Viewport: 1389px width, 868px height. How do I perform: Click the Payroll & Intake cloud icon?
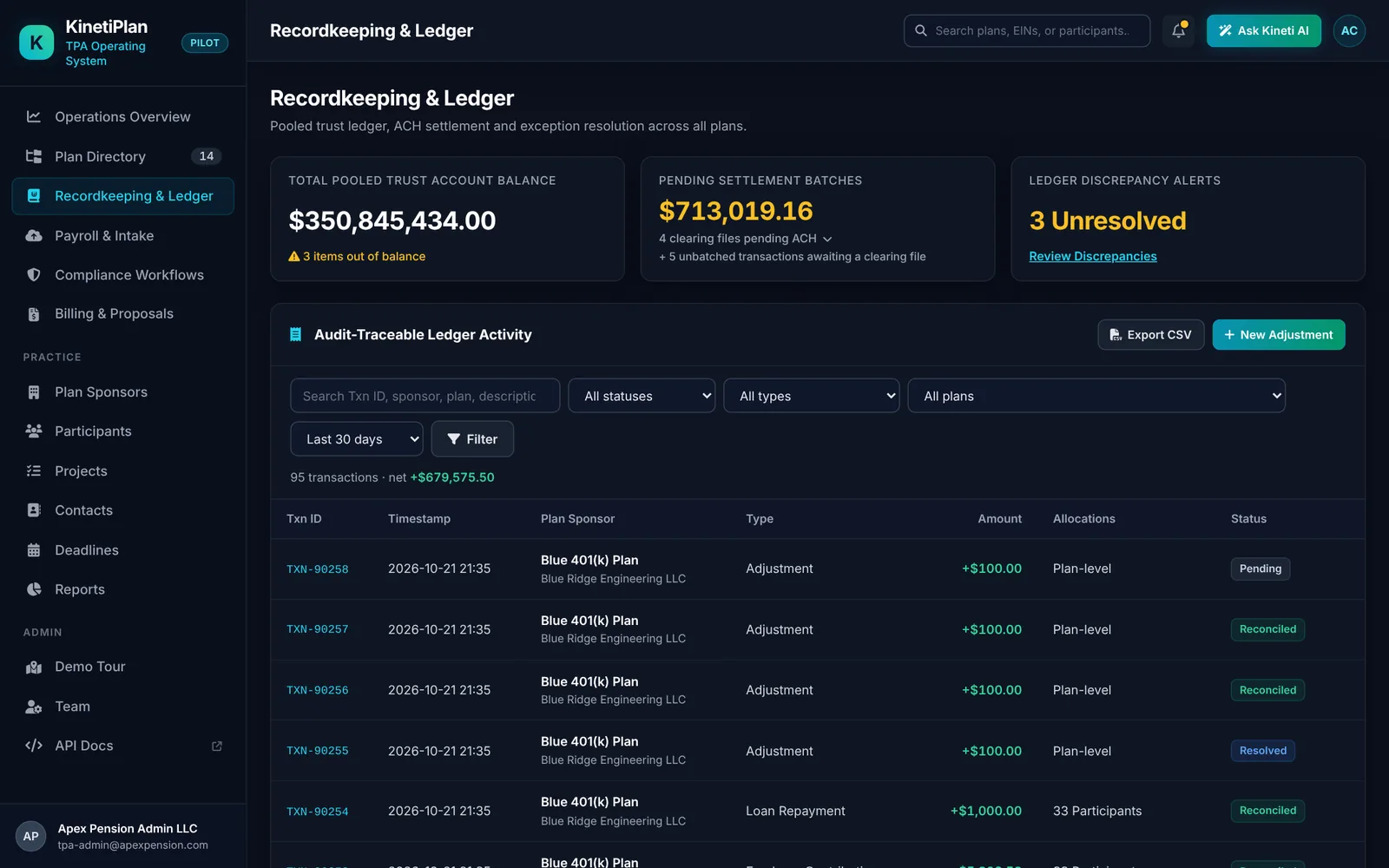(x=34, y=235)
